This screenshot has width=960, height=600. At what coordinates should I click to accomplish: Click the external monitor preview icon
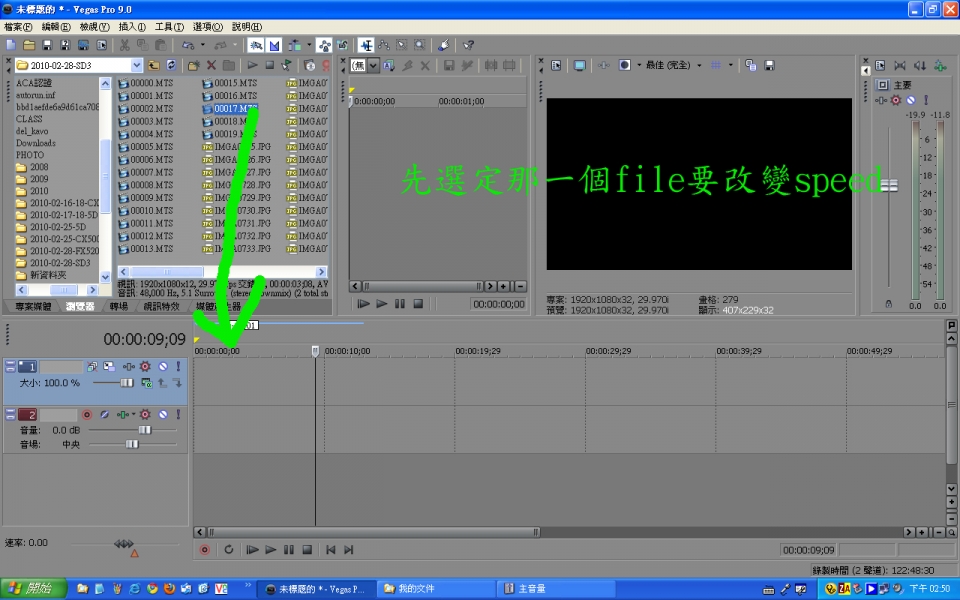(x=579, y=65)
